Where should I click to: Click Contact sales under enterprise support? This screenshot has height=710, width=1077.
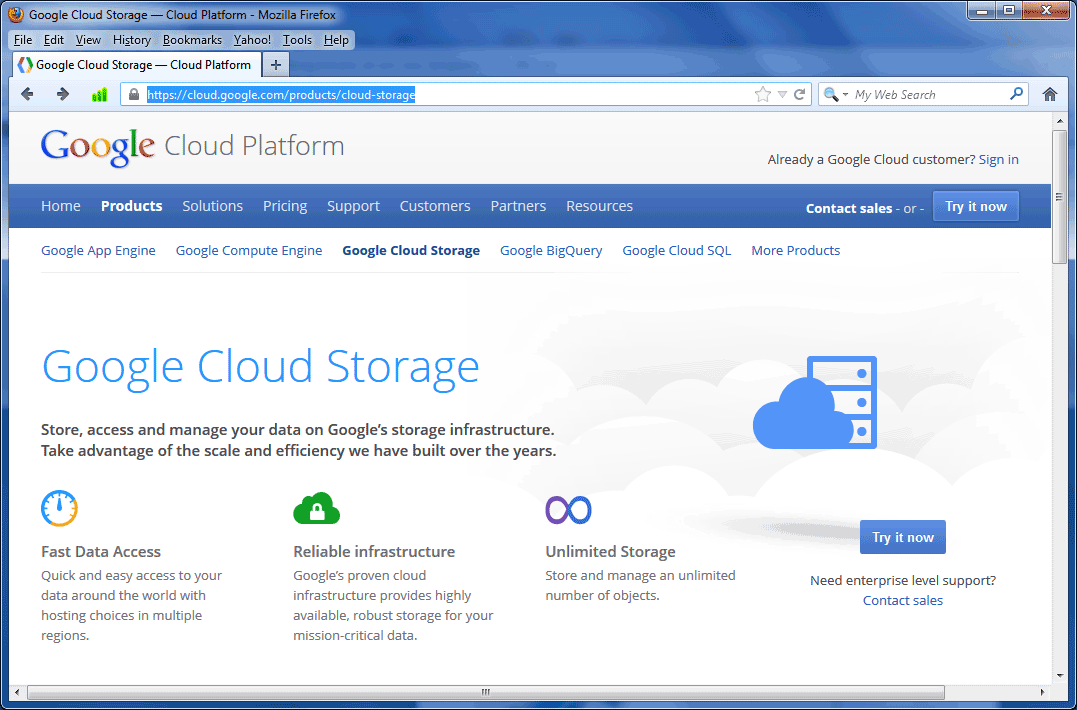(x=903, y=600)
